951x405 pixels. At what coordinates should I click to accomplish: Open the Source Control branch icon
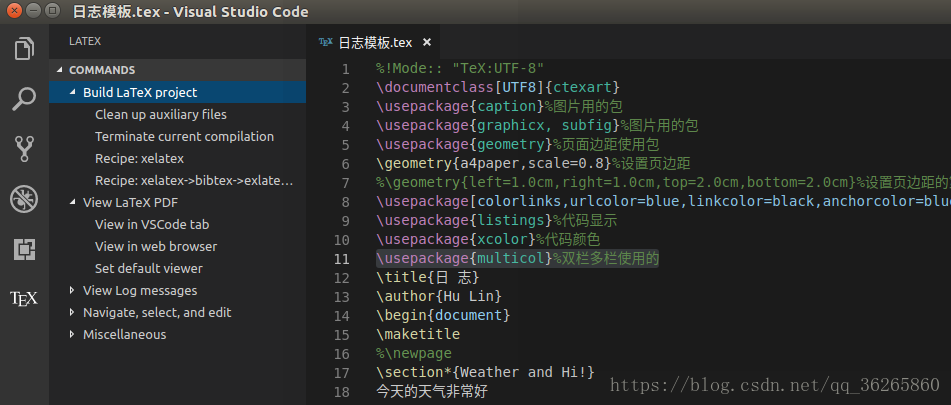click(x=24, y=149)
